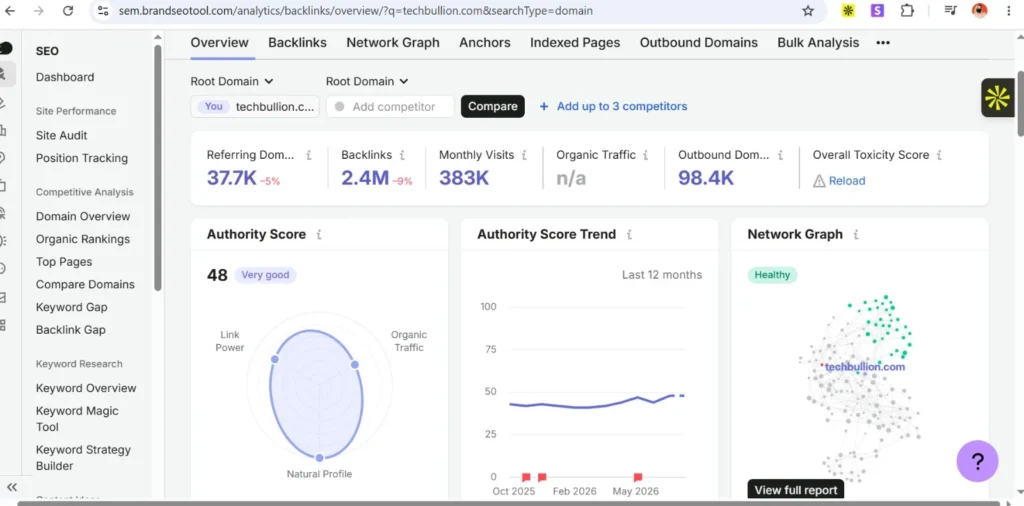1024x506 pixels.
Task: Open Keyword Overview in the sidebar
Action: [x=86, y=388]
